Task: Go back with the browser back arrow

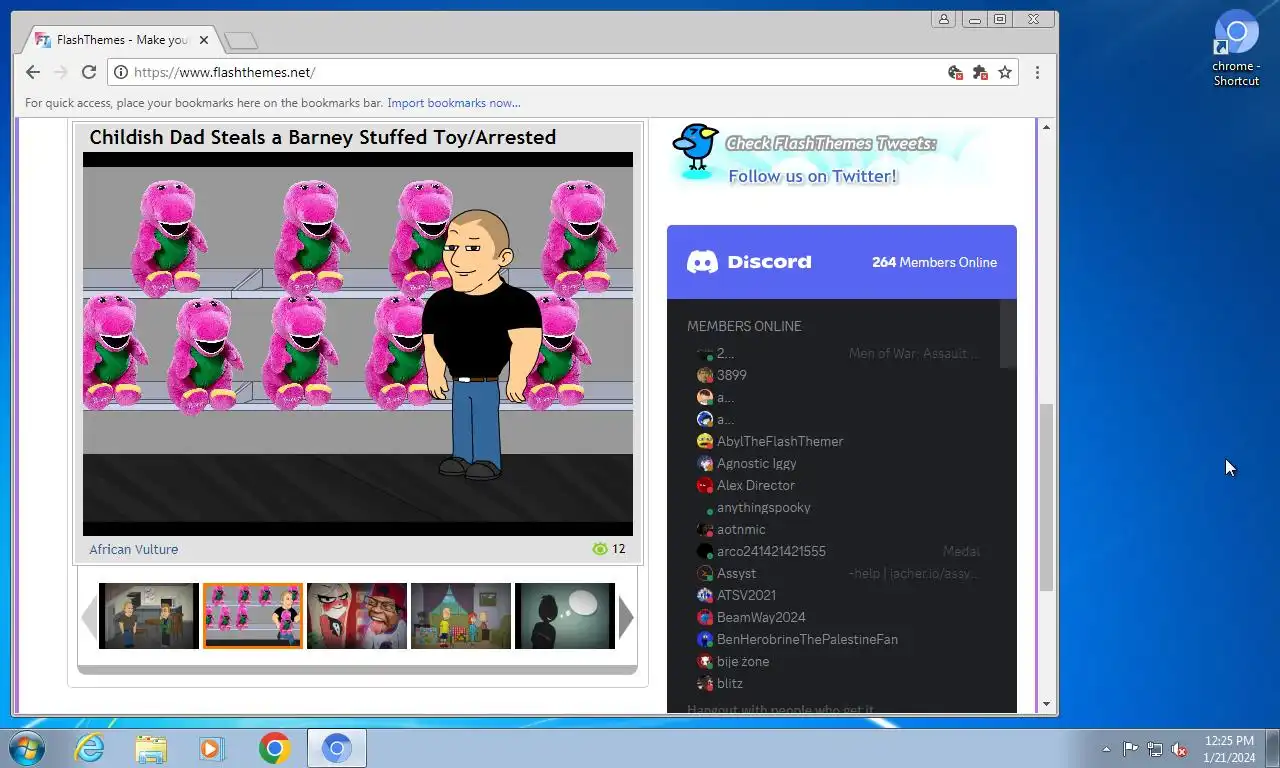Action: click(x=33, y=72)
